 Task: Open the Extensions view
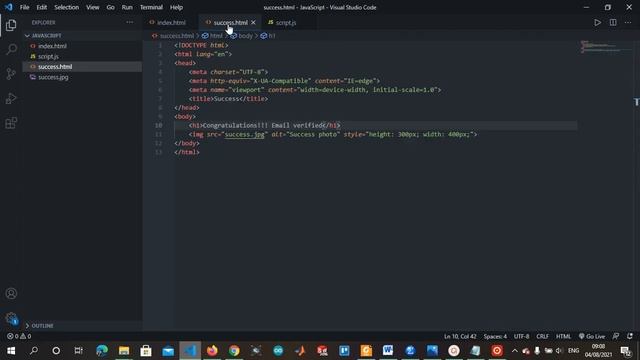pos(11,123)
